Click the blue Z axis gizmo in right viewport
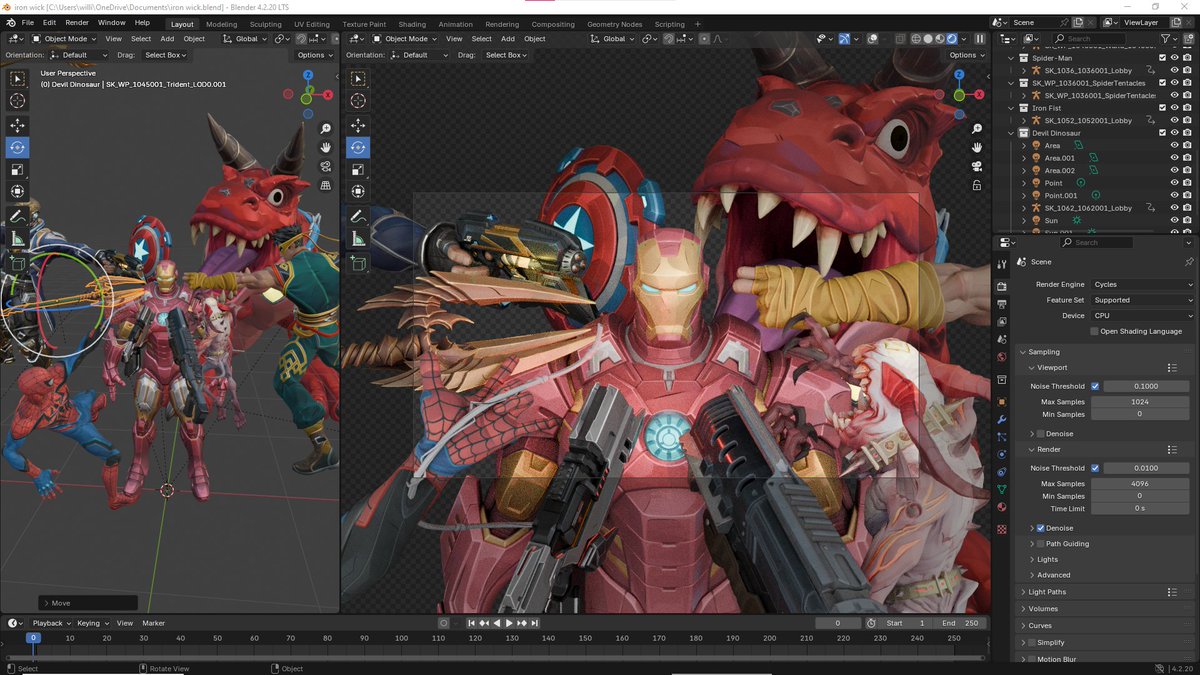The height and width of the screenshot is (675, 1200). click(959, 74)
